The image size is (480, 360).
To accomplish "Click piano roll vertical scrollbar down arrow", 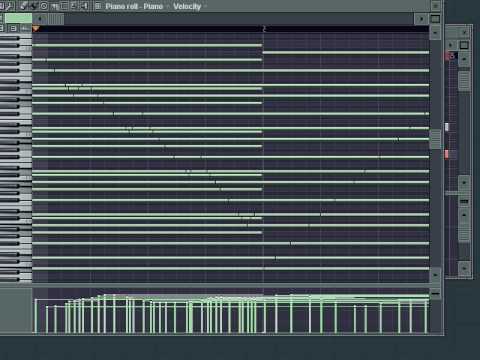I will [435, 275].
